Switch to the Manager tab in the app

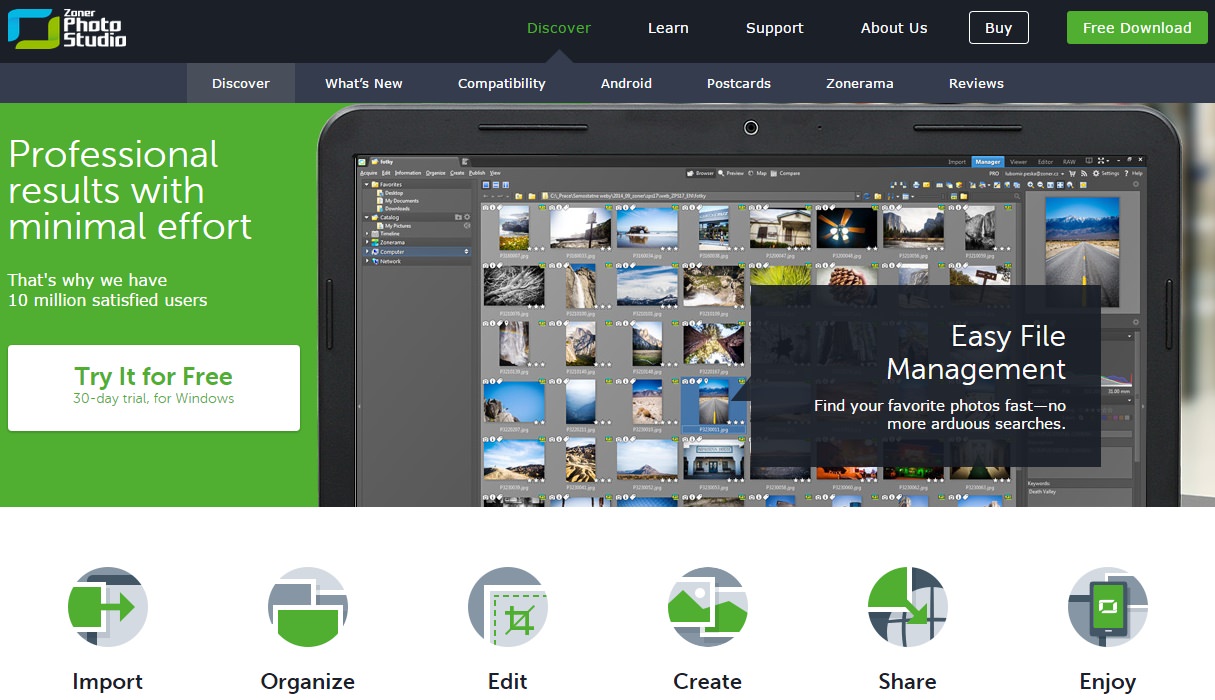pyautogui.click(x=988, y=161)
